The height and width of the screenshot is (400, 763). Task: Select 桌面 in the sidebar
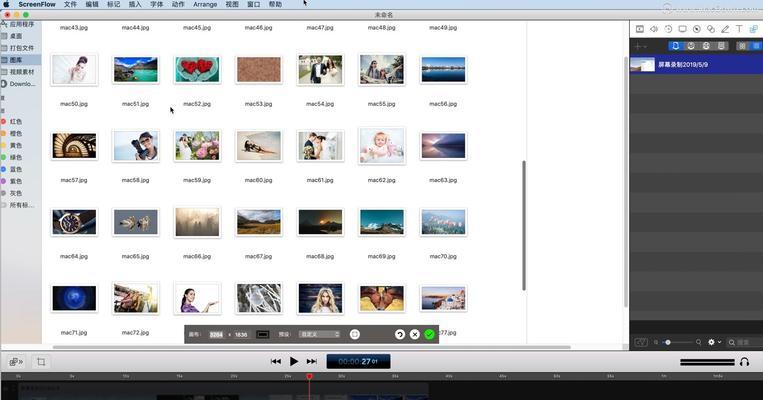point(16,36)
